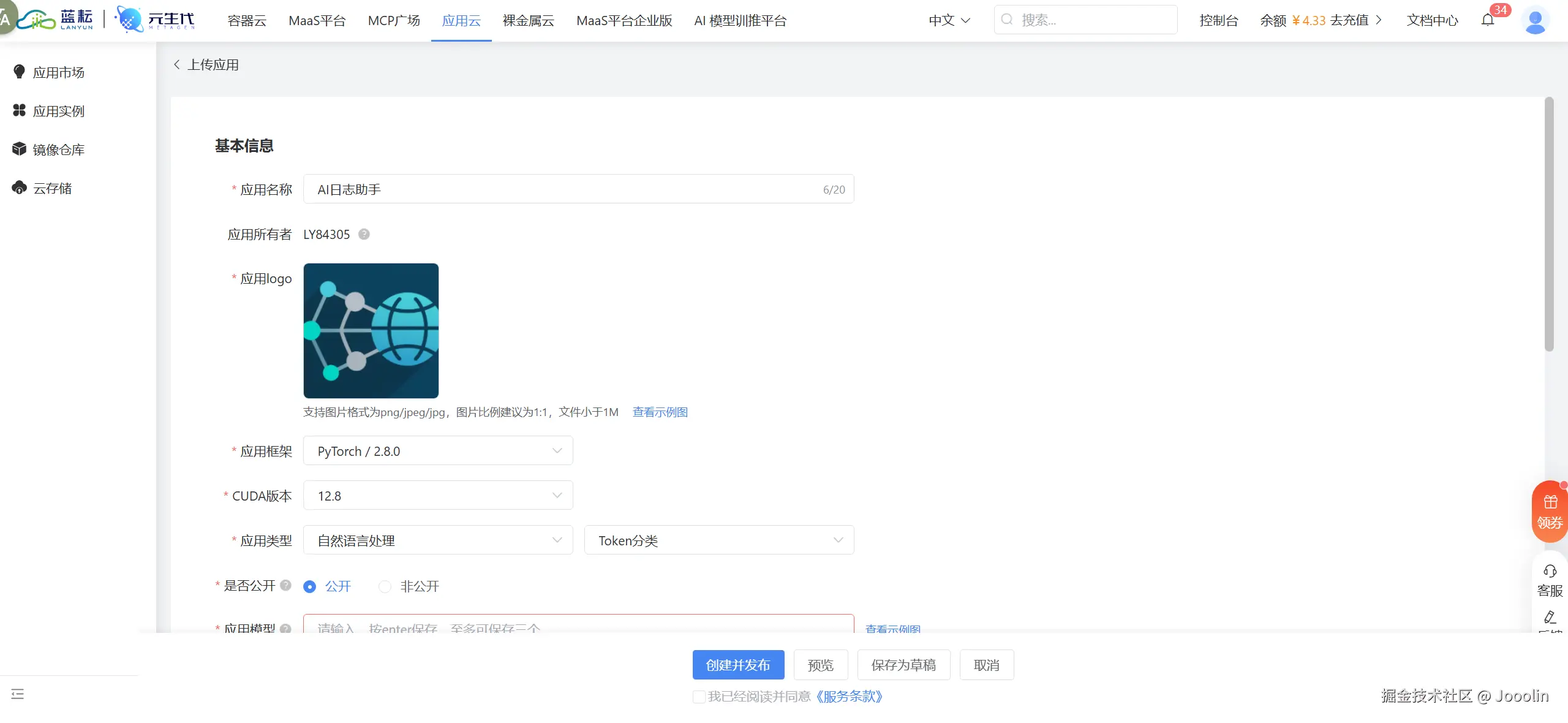Click the 搜索 search input field
This screenshot has width=1568, height=723.
pos(1085,20)
